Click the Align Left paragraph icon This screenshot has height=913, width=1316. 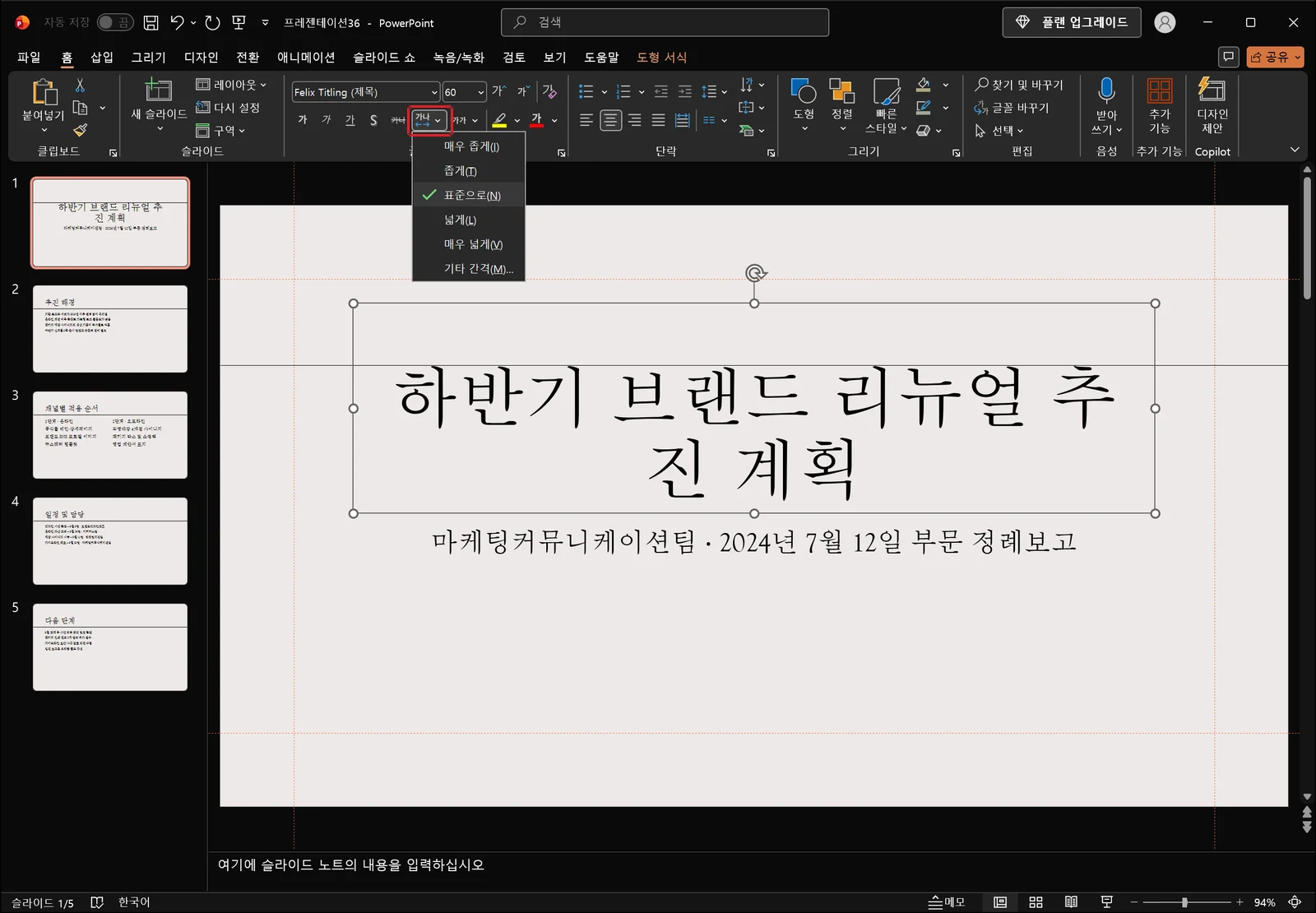pyautogui.click(x=586, y=120)
